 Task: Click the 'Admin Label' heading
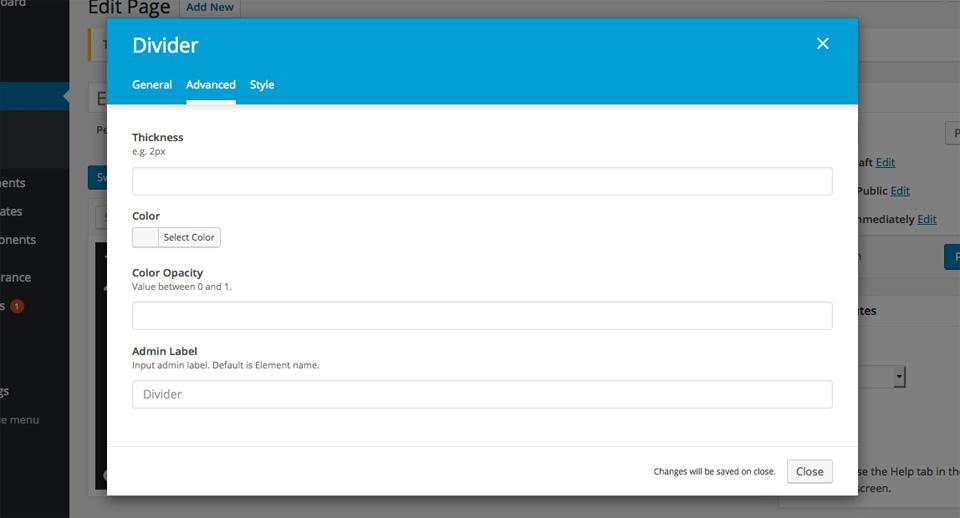click(x=164, y=351)
